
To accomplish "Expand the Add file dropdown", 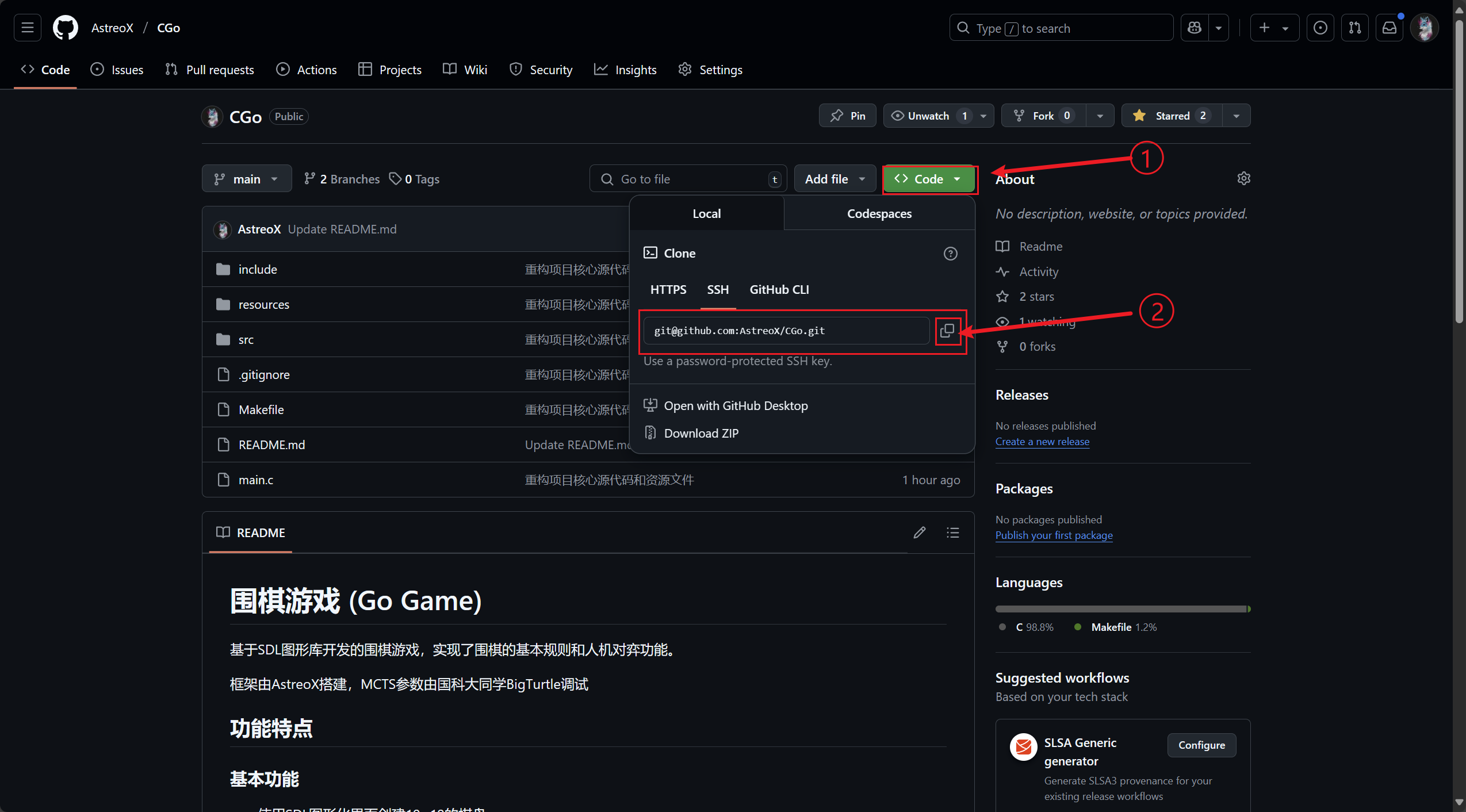I will (835, 179).
